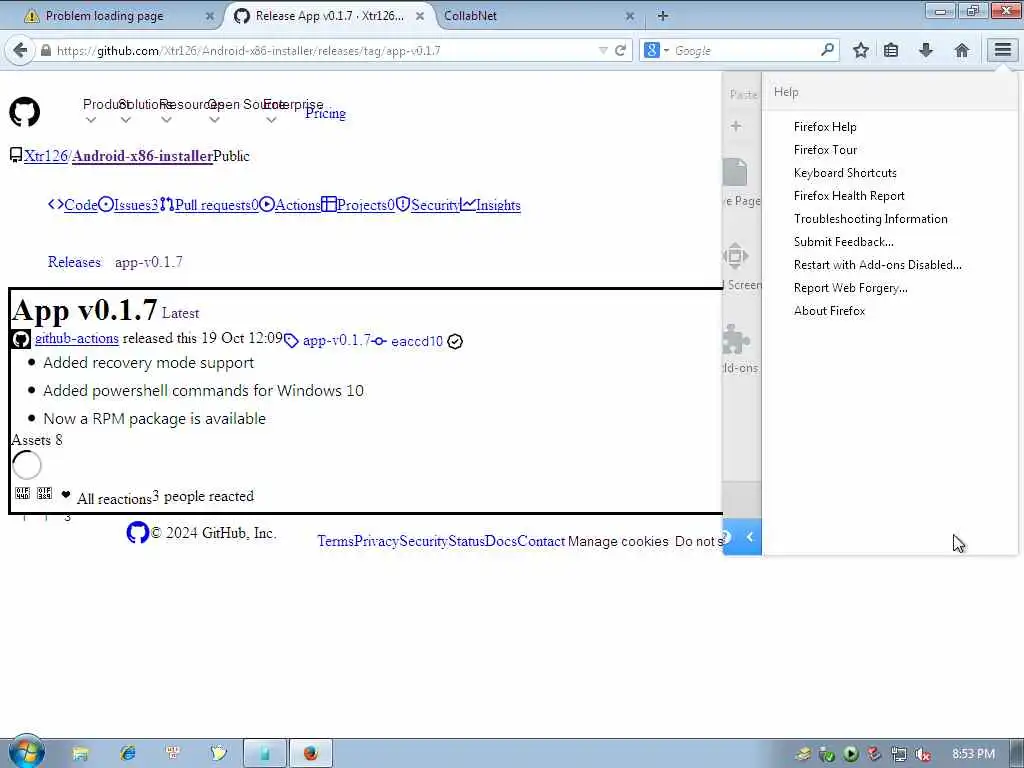Viewport: 1024px width, 768px height.
Task: Open commit eaccd10 link
Action: (x=417, y=341)
